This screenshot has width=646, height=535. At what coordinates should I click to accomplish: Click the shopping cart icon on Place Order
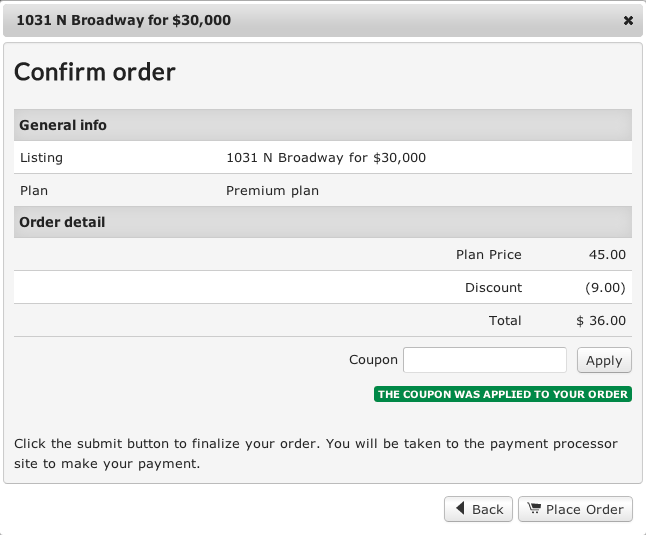click(534, 509)
